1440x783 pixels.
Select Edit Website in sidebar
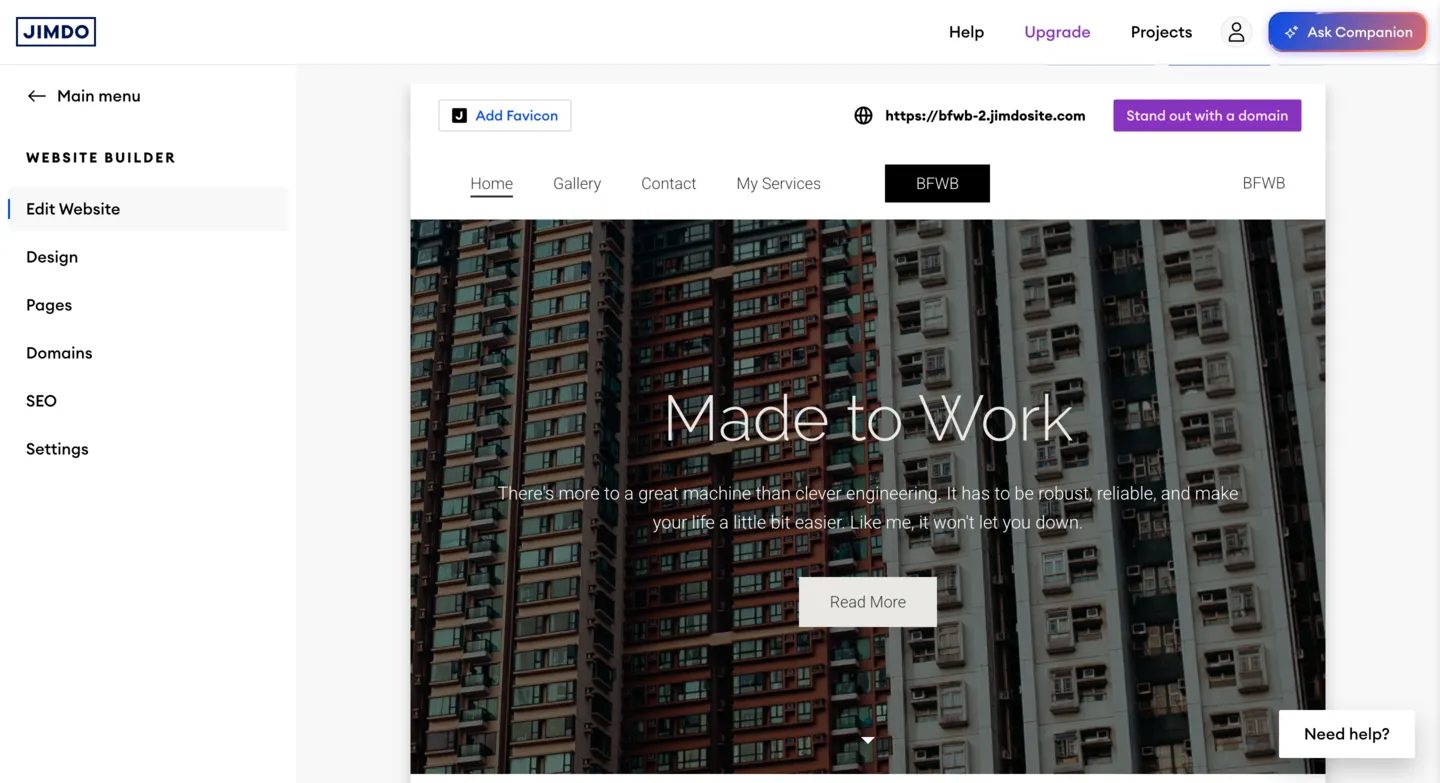coord(73,209)
